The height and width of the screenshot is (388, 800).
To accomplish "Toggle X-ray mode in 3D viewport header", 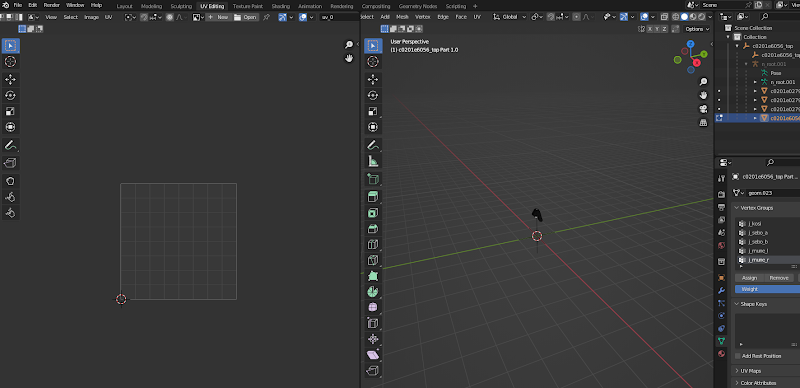I will point(665,17).
